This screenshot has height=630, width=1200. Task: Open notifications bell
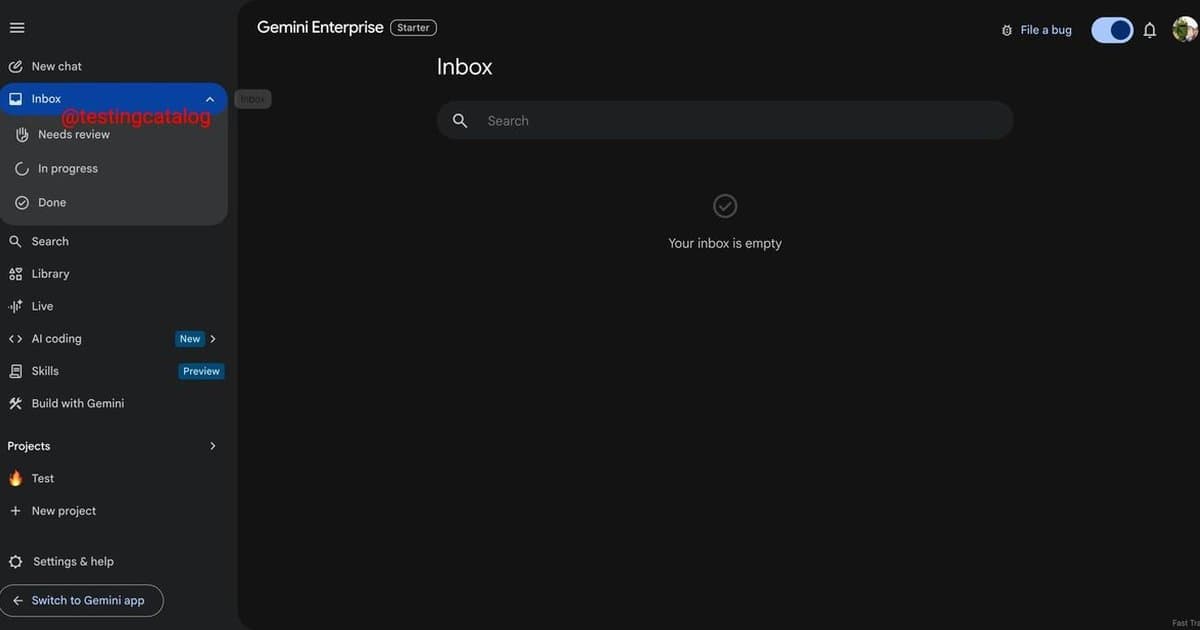[x=1150, y=30]
